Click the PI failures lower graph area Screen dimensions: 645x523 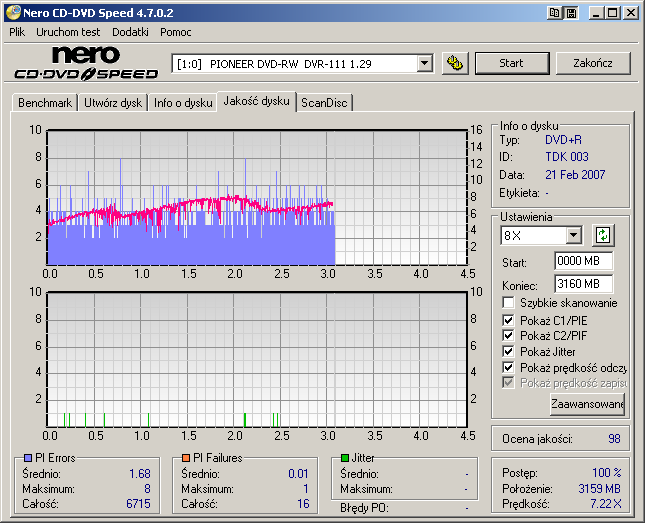pos(257,360)
